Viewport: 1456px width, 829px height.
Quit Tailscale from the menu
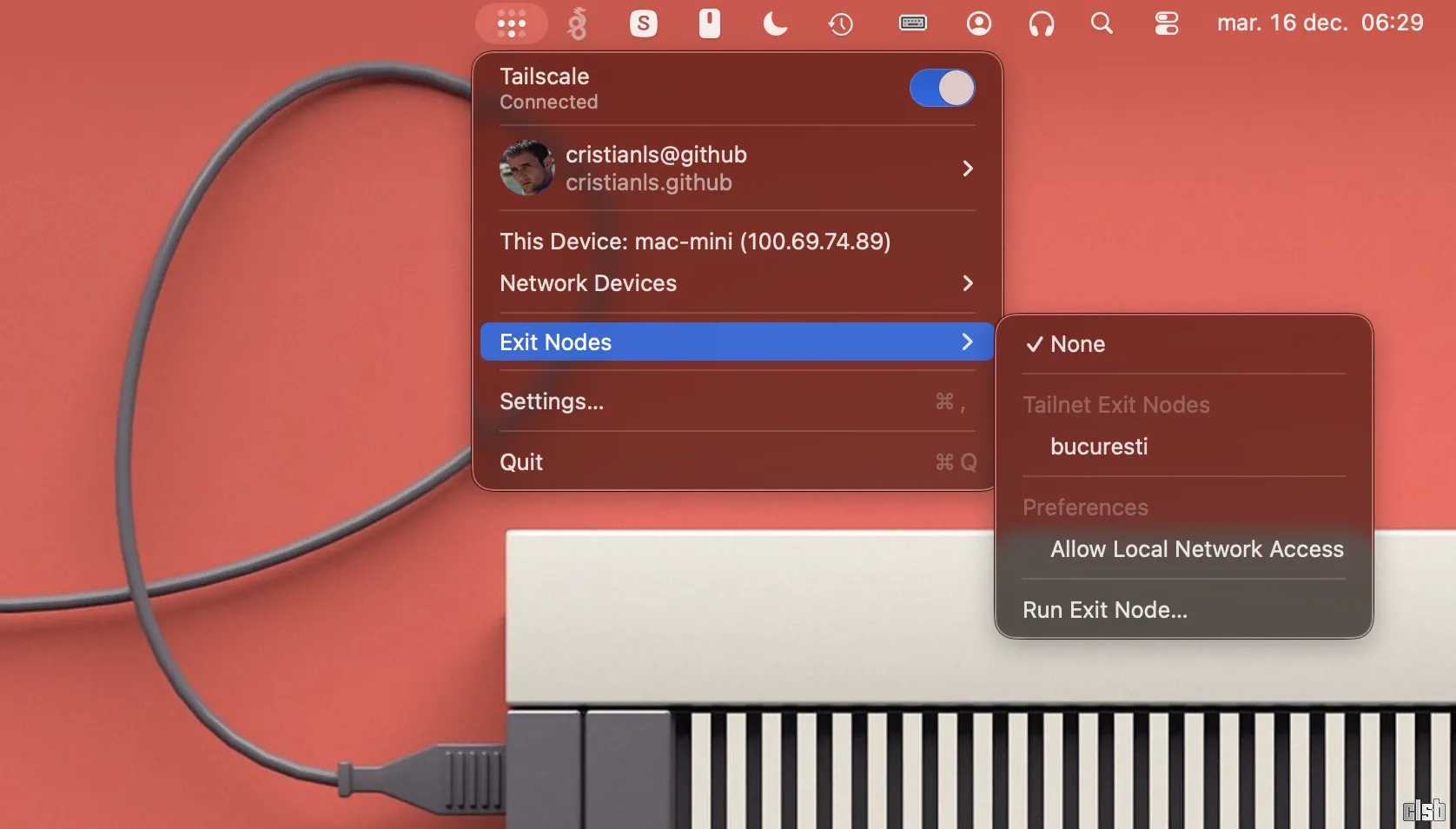pos(521,462)
